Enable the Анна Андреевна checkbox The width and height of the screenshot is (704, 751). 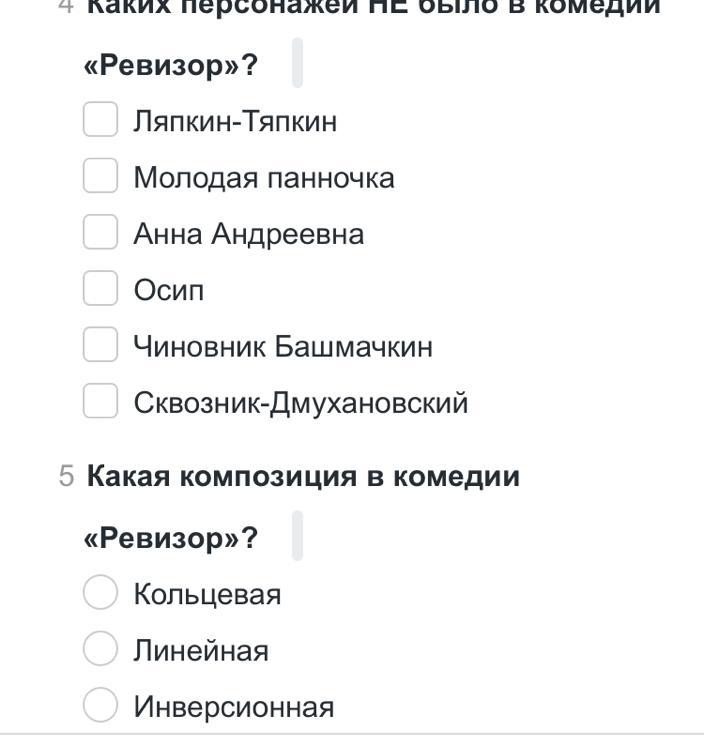click(x=100, y=232)
